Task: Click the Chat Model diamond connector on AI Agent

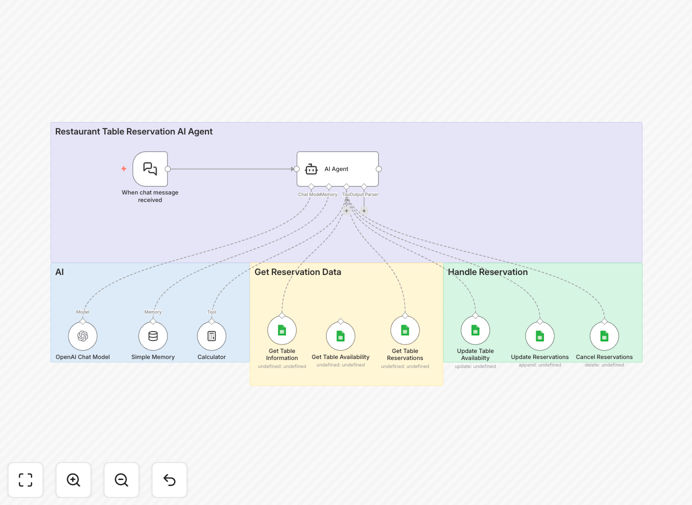Action: 311,186
